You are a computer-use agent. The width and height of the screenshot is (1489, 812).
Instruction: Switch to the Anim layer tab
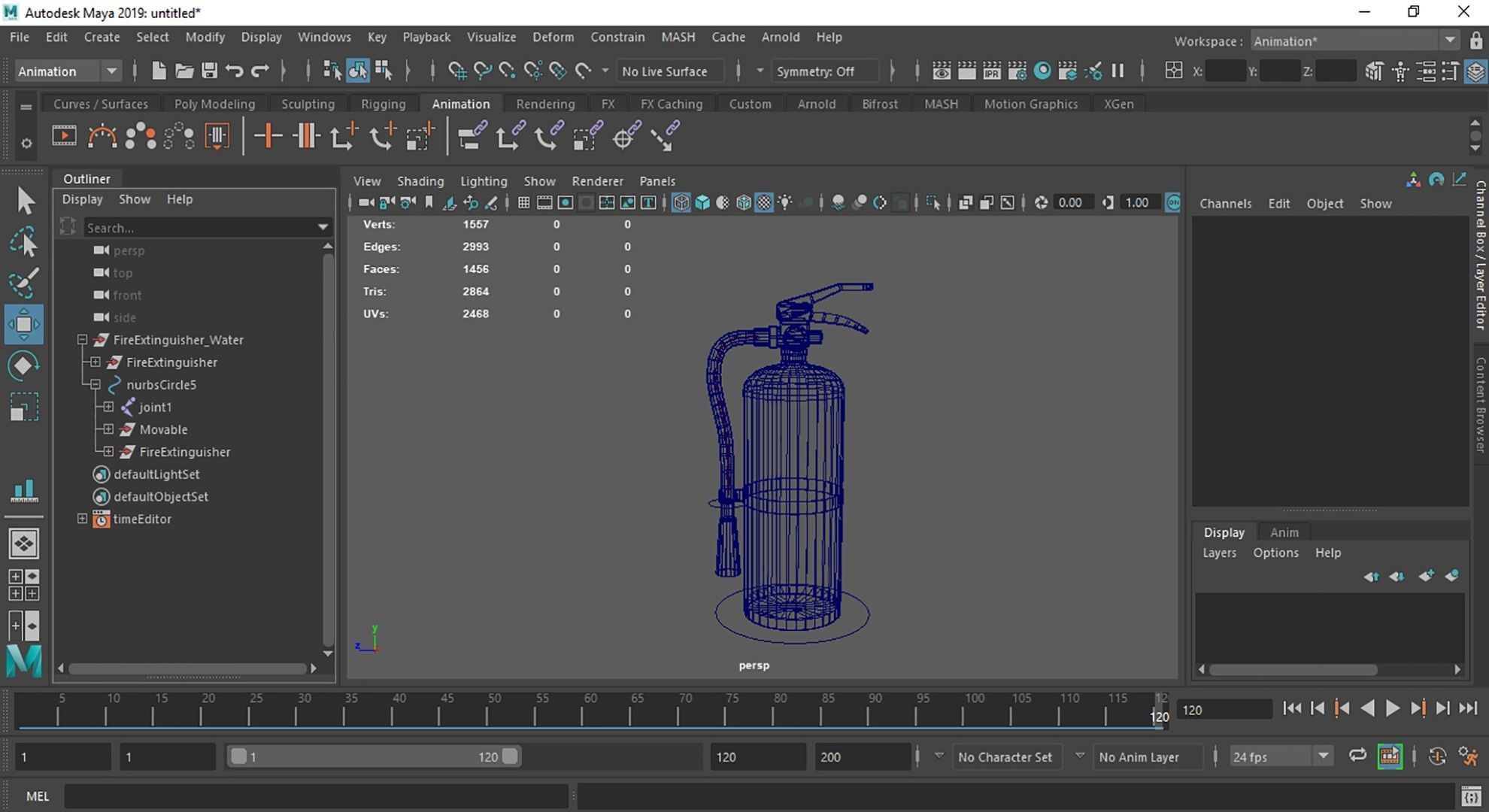click(1284, 532)
